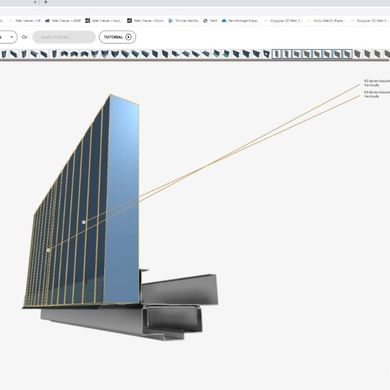Open a new browser tab with plus button
The width and height of the screenshot is (390, 390).
point(46,2)
